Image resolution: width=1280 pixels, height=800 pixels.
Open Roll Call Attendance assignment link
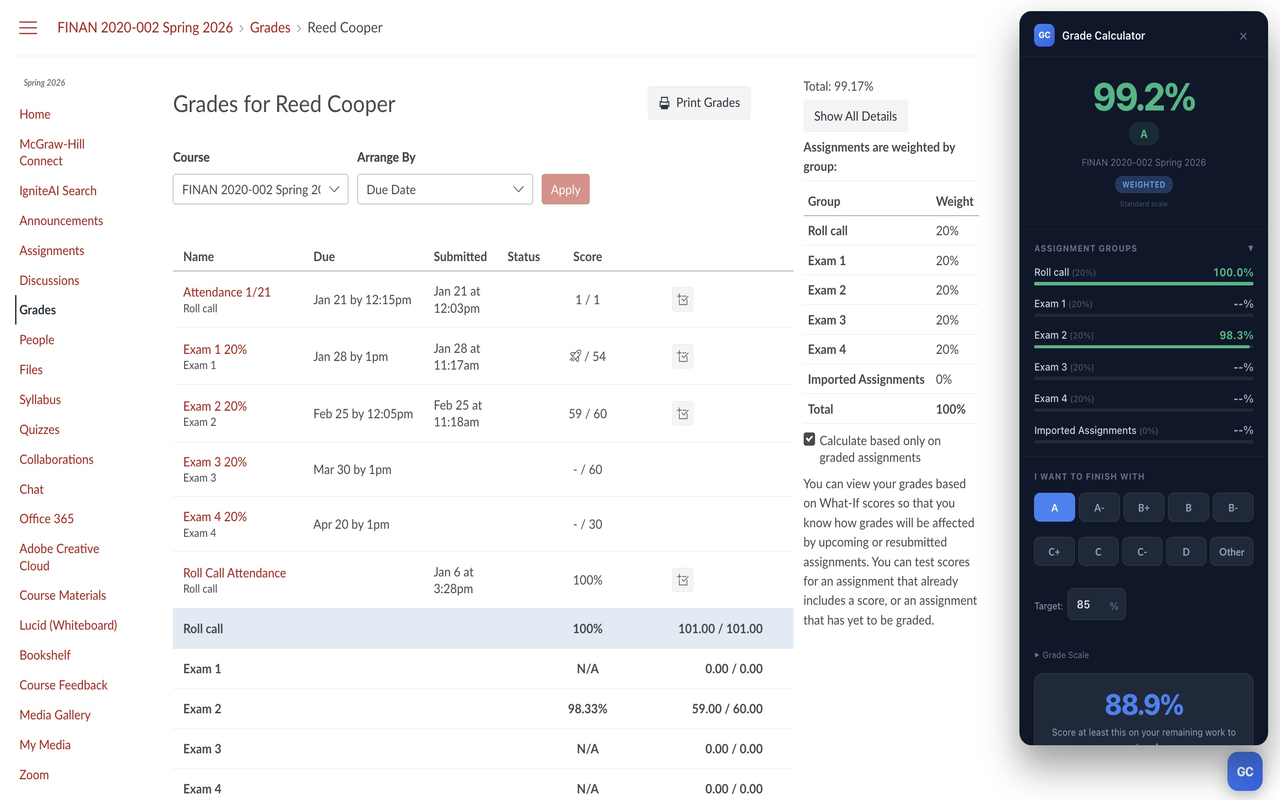click(x=234, y=573)
